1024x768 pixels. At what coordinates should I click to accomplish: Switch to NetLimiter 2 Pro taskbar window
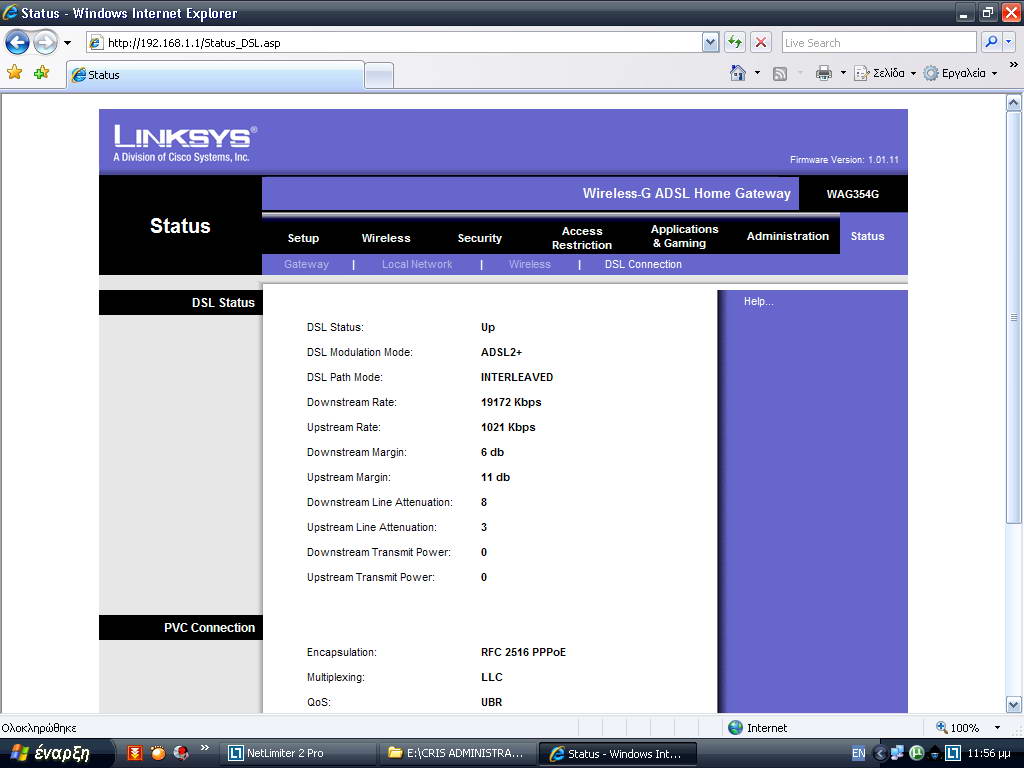[299, 754]
